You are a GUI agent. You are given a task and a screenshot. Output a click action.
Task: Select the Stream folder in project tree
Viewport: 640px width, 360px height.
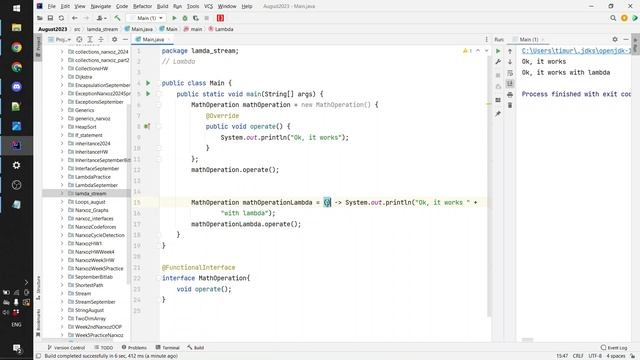83,293
